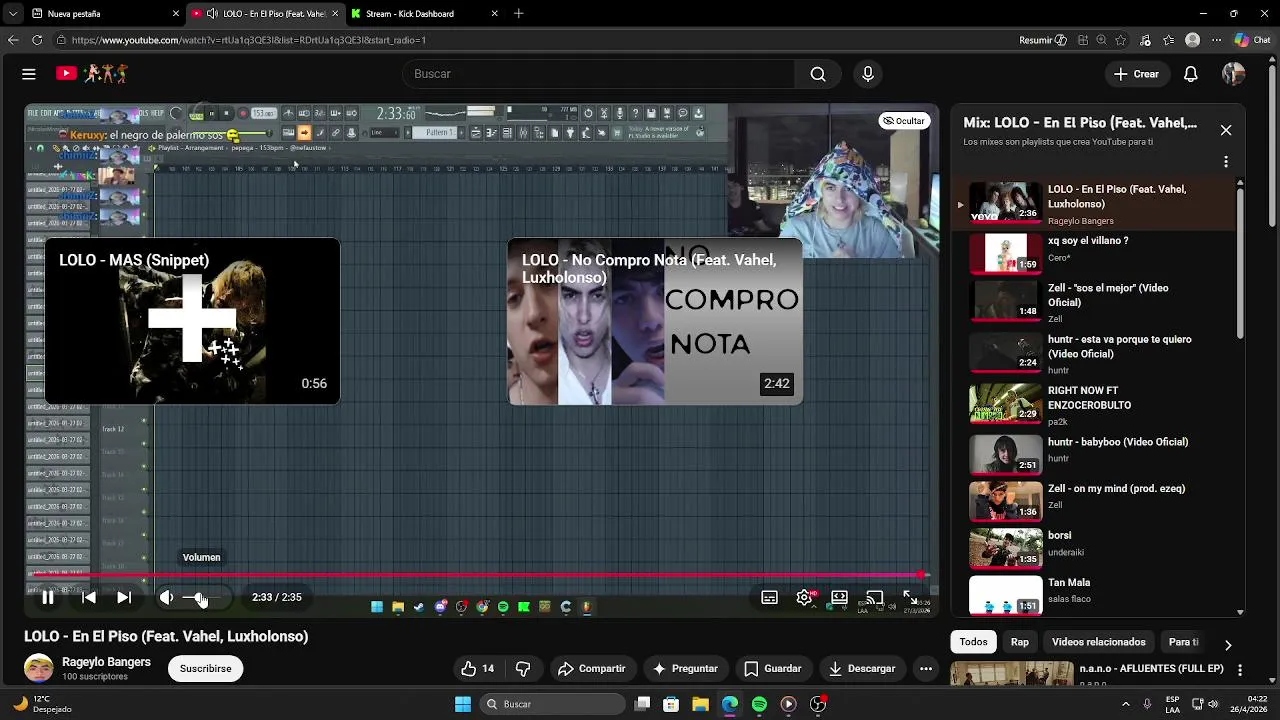Select 'Zell - on my mind (prod. ezeq)'
The image size is (1280, 720).
1095,502
